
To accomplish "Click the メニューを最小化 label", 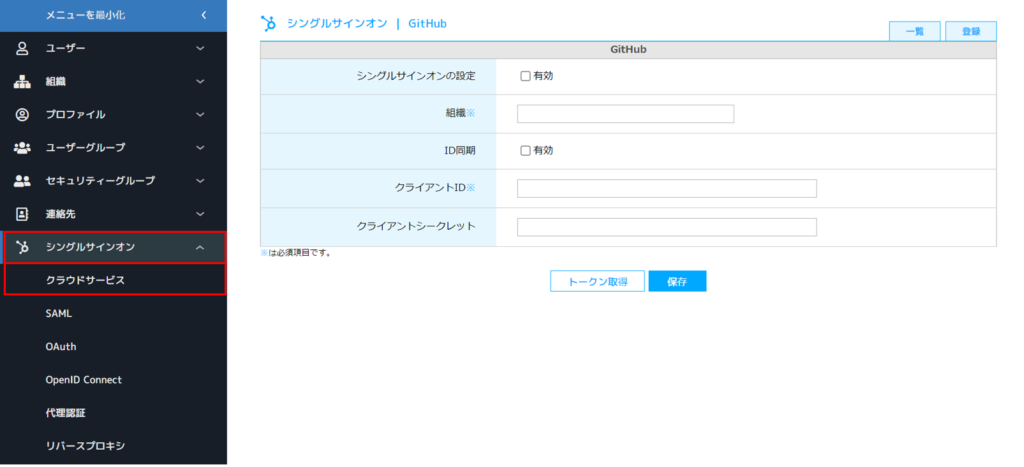I will 86,15.
